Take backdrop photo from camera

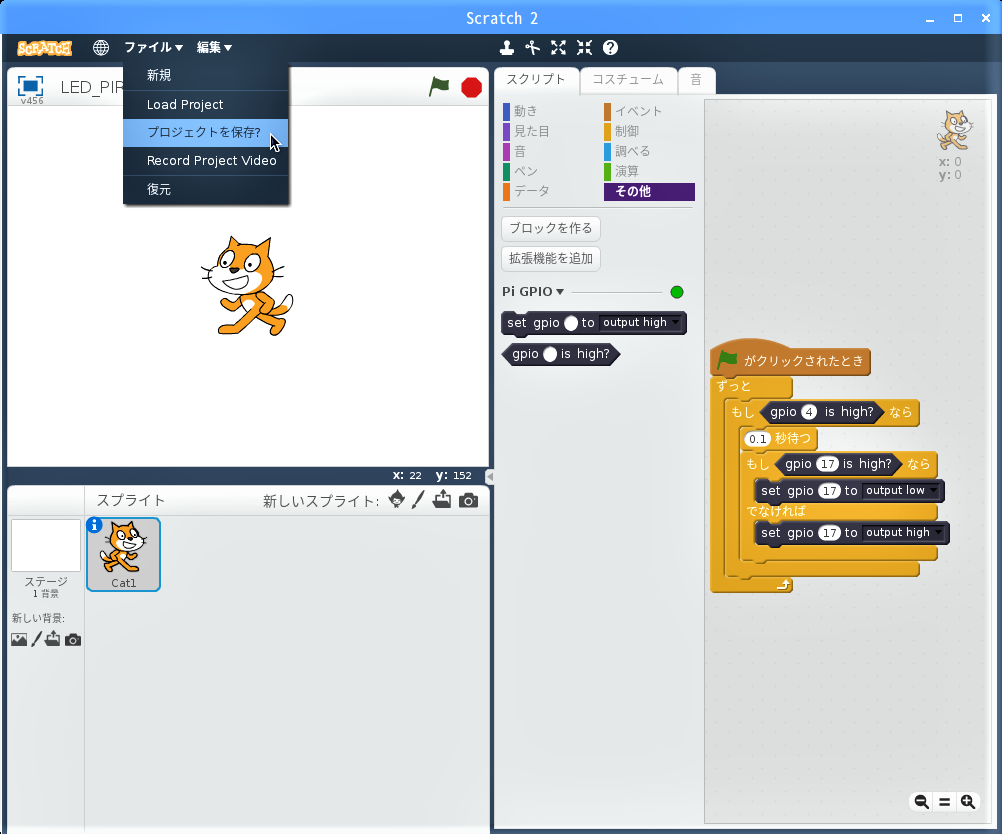coord(73,640)
